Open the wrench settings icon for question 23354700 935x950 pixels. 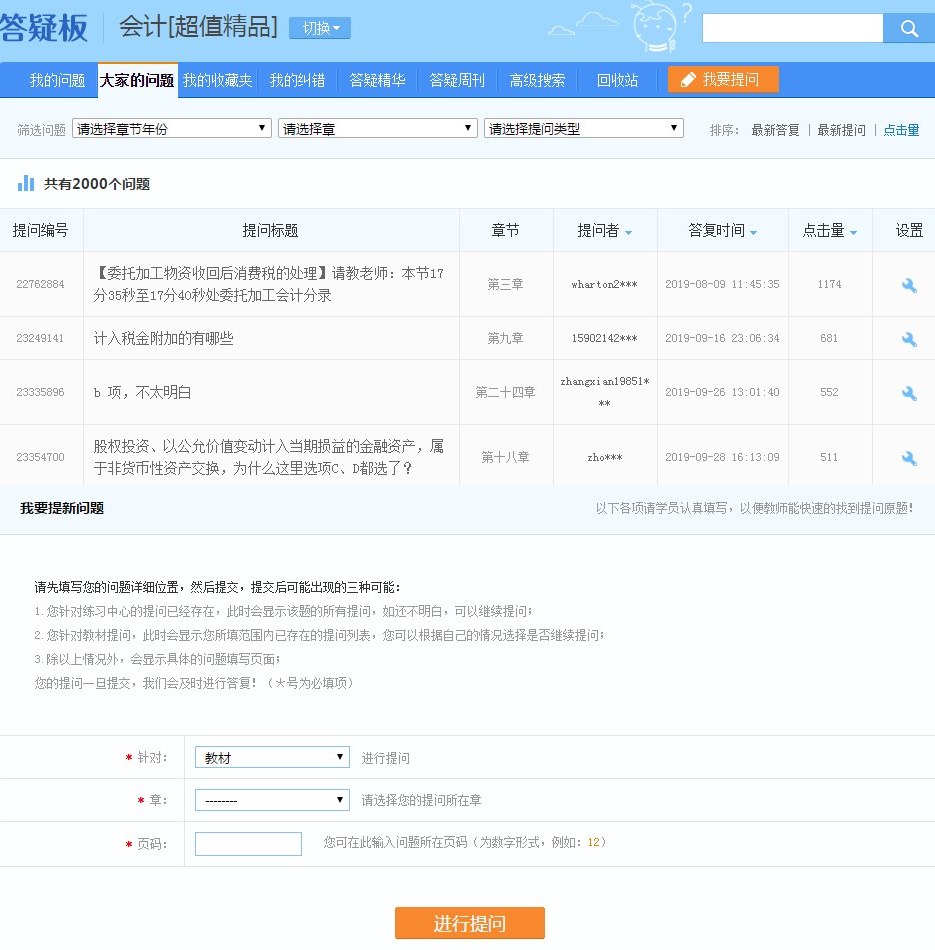[908, 456]
